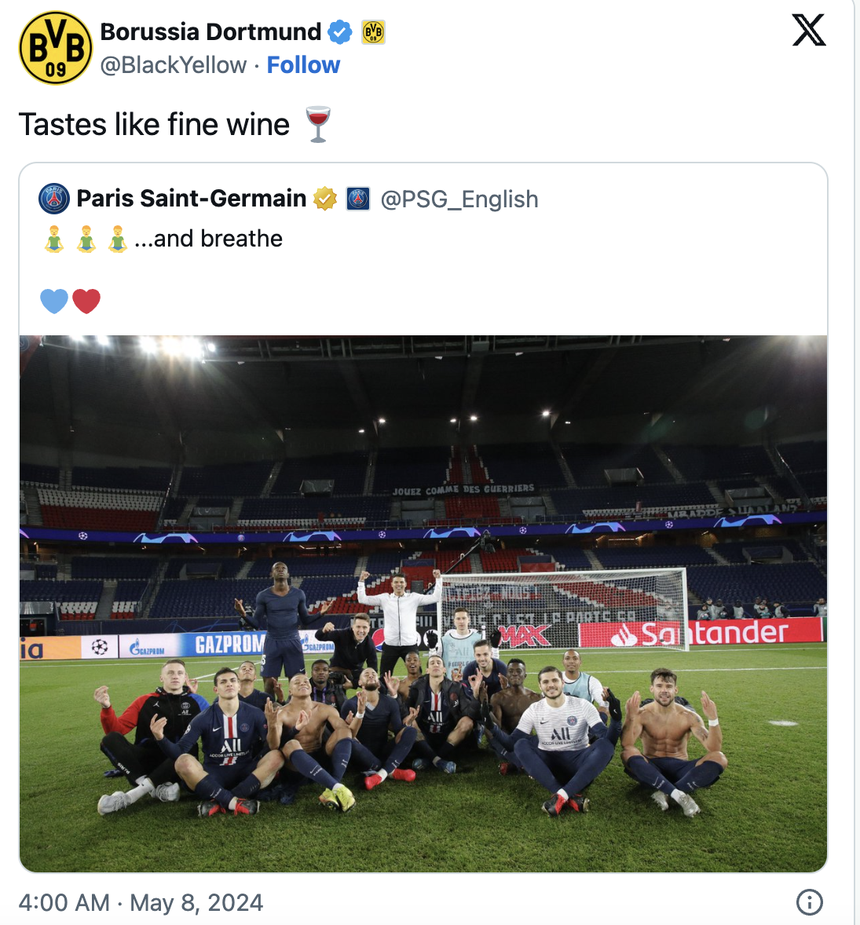Click the red heart emoji
The width and height of the screenshot is (860, 925).
85,300
